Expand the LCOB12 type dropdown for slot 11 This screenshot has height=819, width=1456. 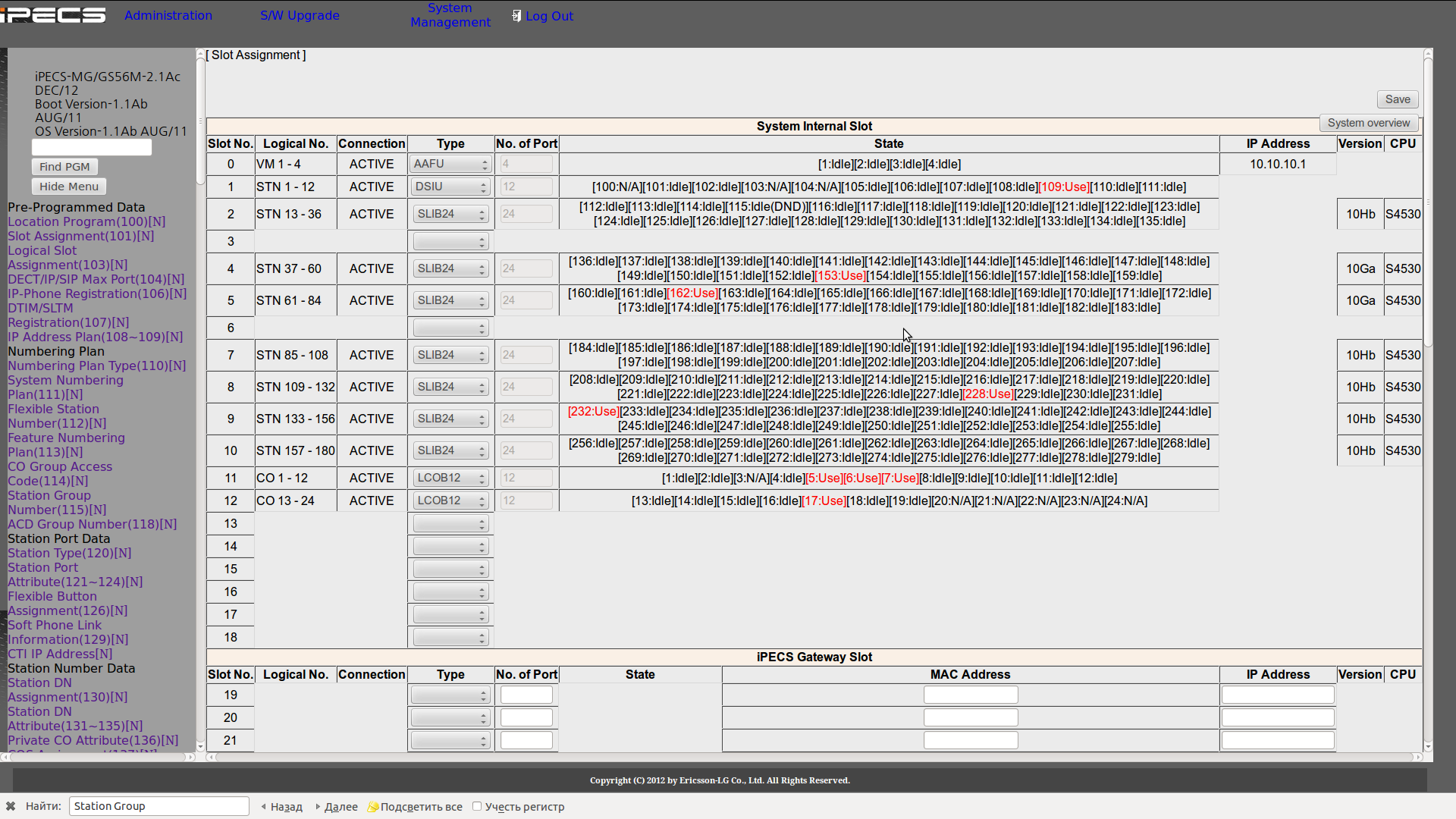450,478
